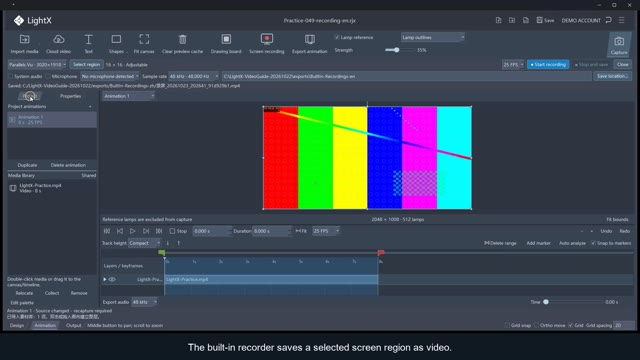
Task: Open the playback 25 FPS dropdown
Action: pos(326,231)
